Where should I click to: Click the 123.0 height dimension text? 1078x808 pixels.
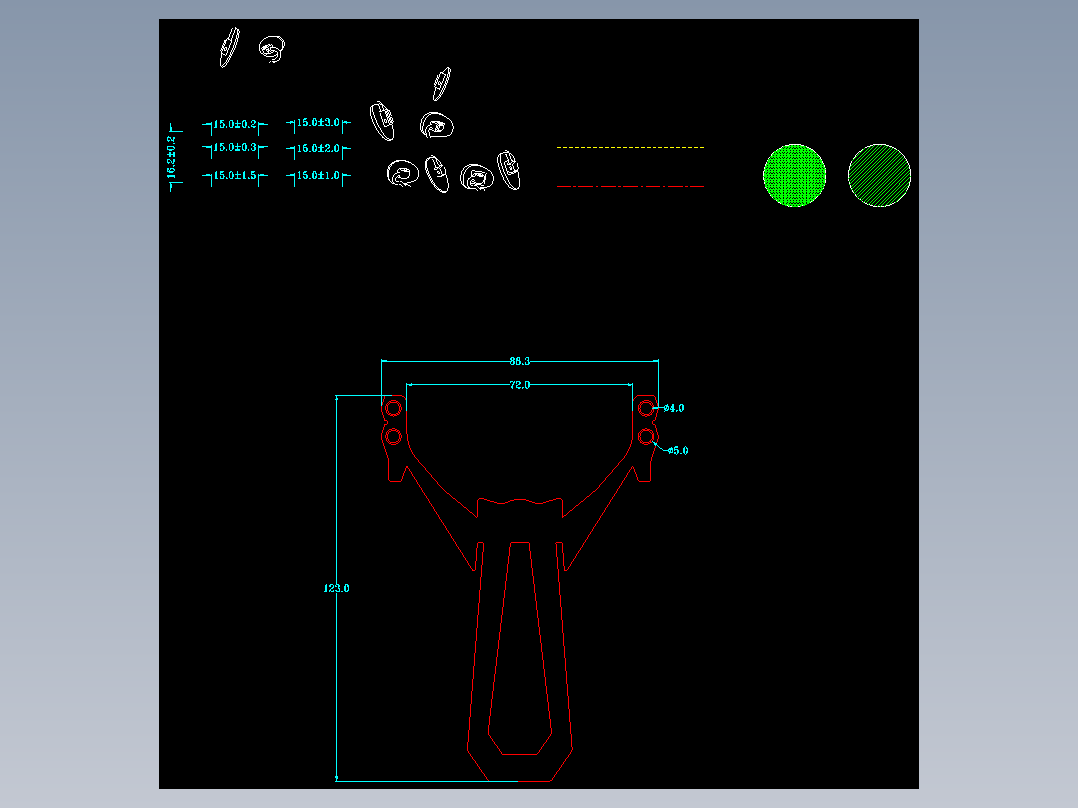click(x=336, y=588)
